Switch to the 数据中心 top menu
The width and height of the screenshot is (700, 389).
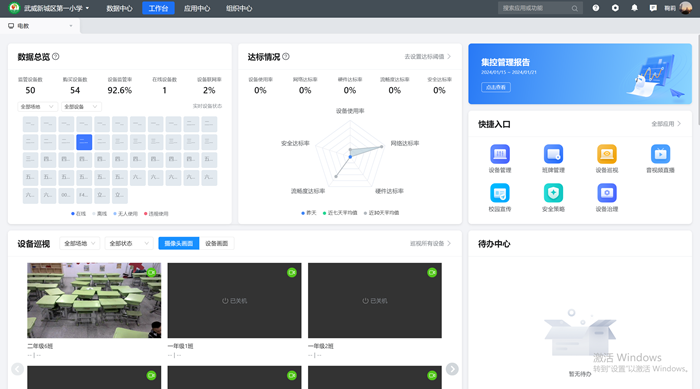[119, 8]
